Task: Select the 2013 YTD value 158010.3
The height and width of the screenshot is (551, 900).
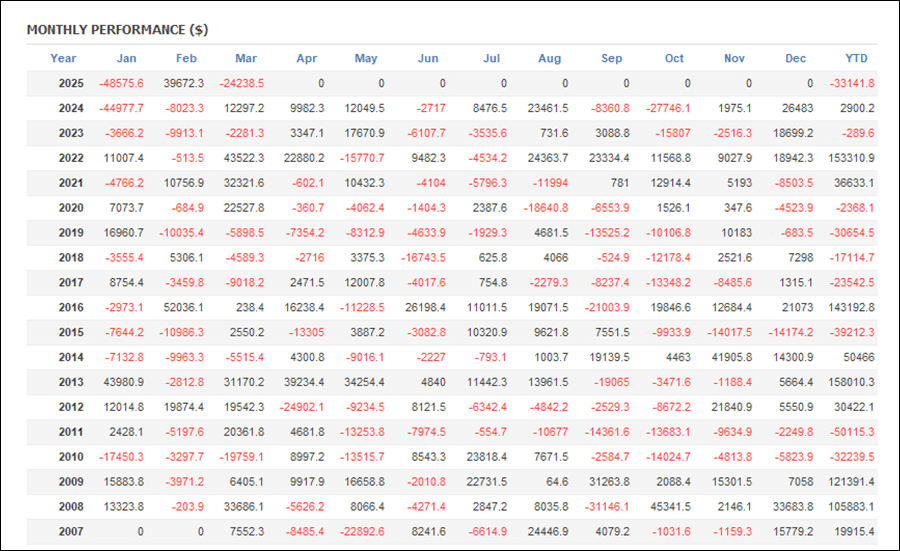Action: point(847,383)
